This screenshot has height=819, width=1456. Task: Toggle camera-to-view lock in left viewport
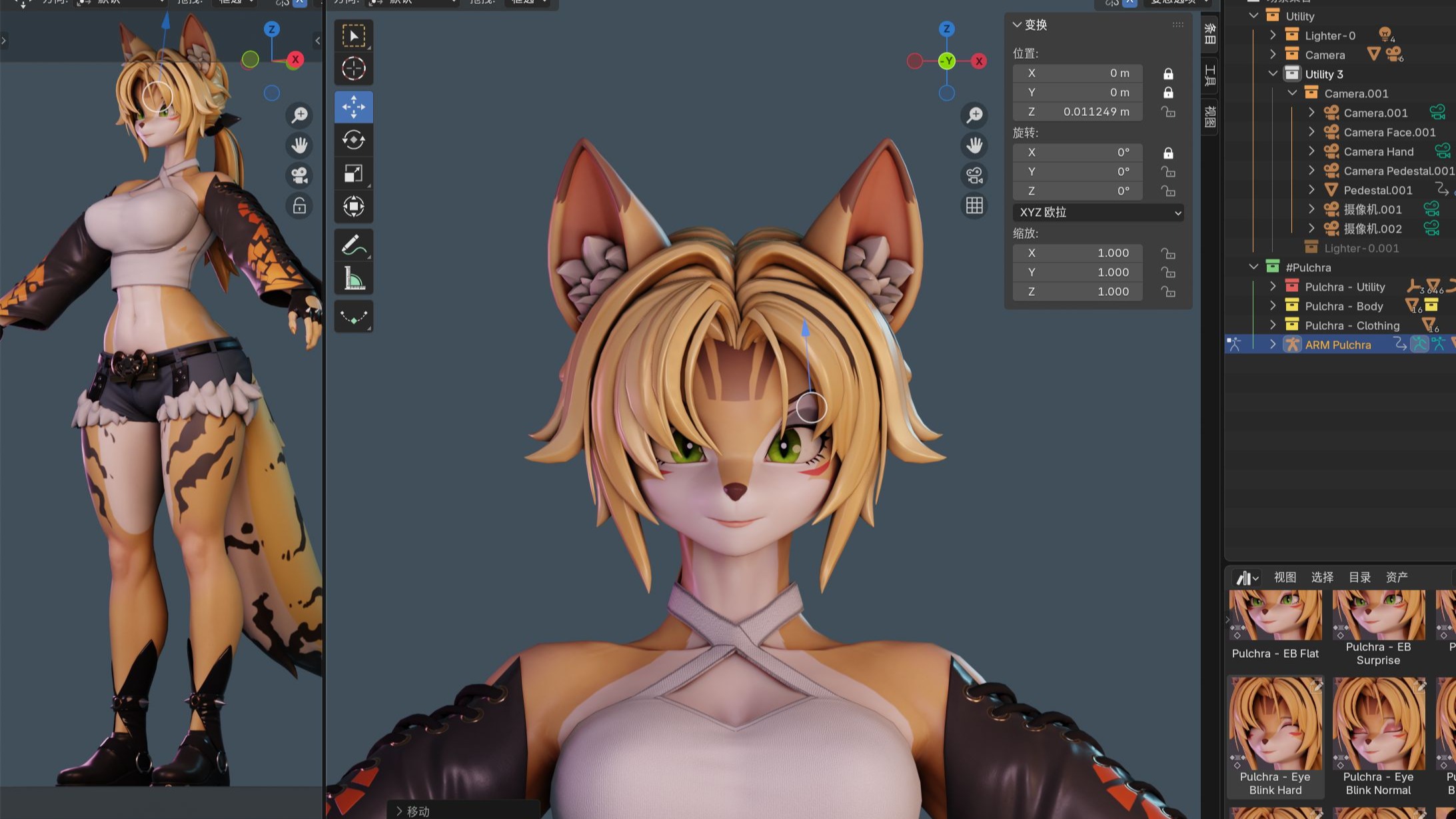pyautogui.click(x=299, y=205)
